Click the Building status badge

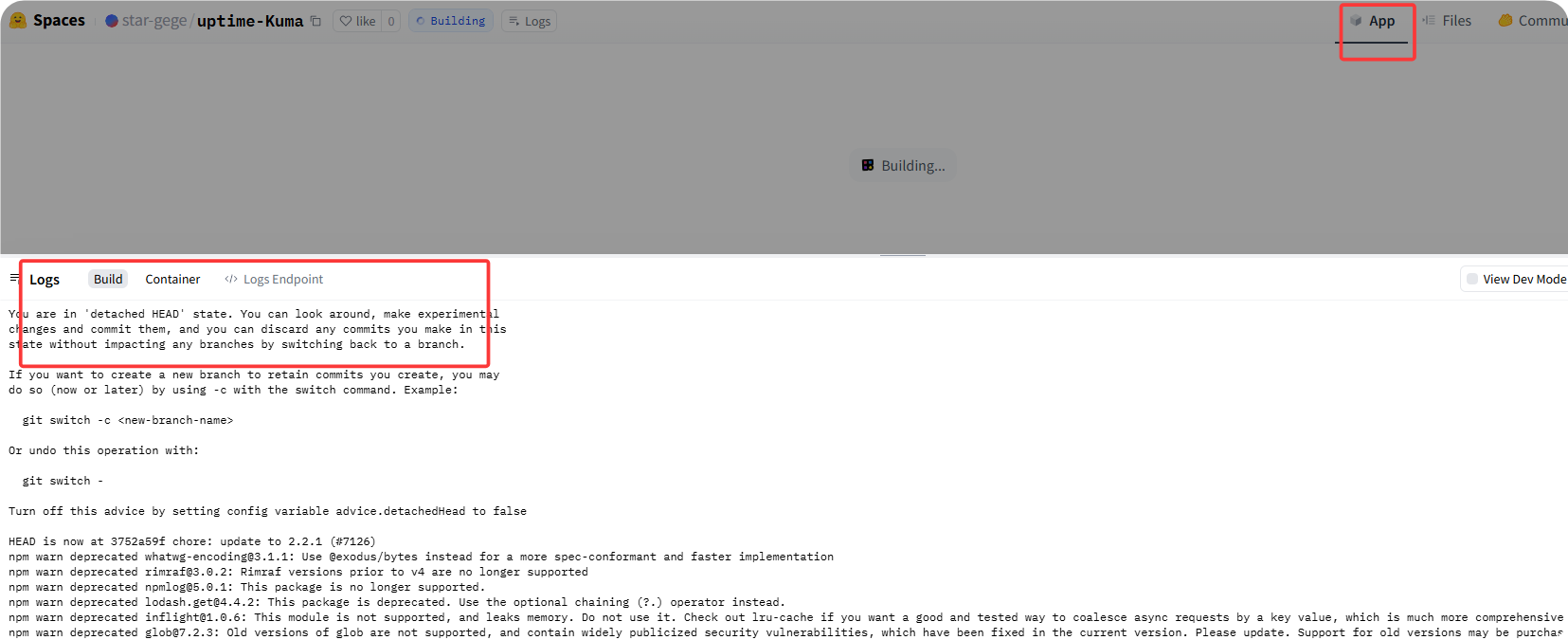tap(451, 21)
